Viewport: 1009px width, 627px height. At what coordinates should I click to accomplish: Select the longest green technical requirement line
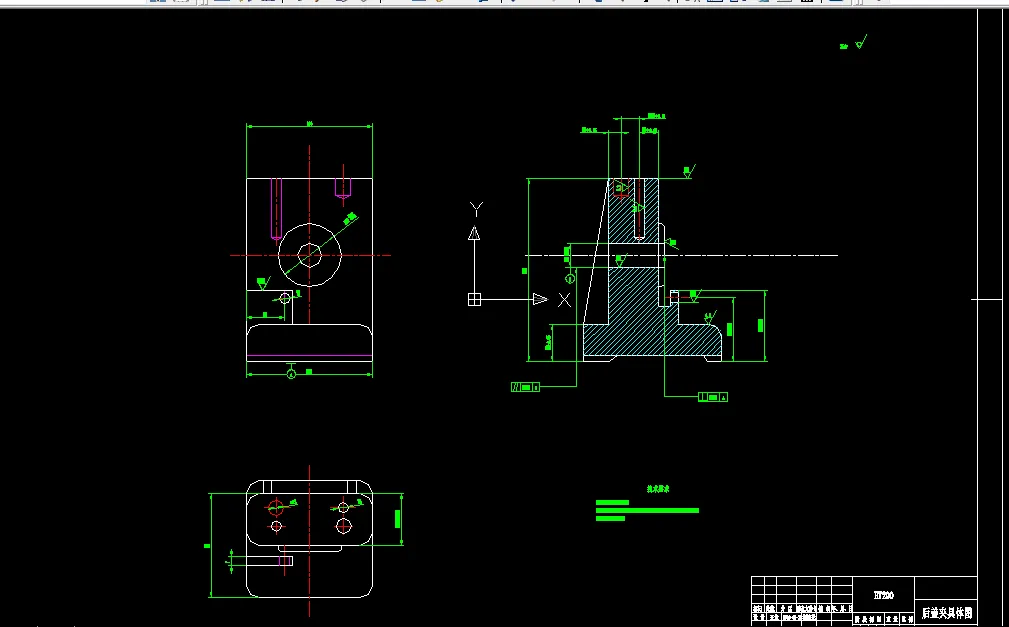tap(647, 510)
